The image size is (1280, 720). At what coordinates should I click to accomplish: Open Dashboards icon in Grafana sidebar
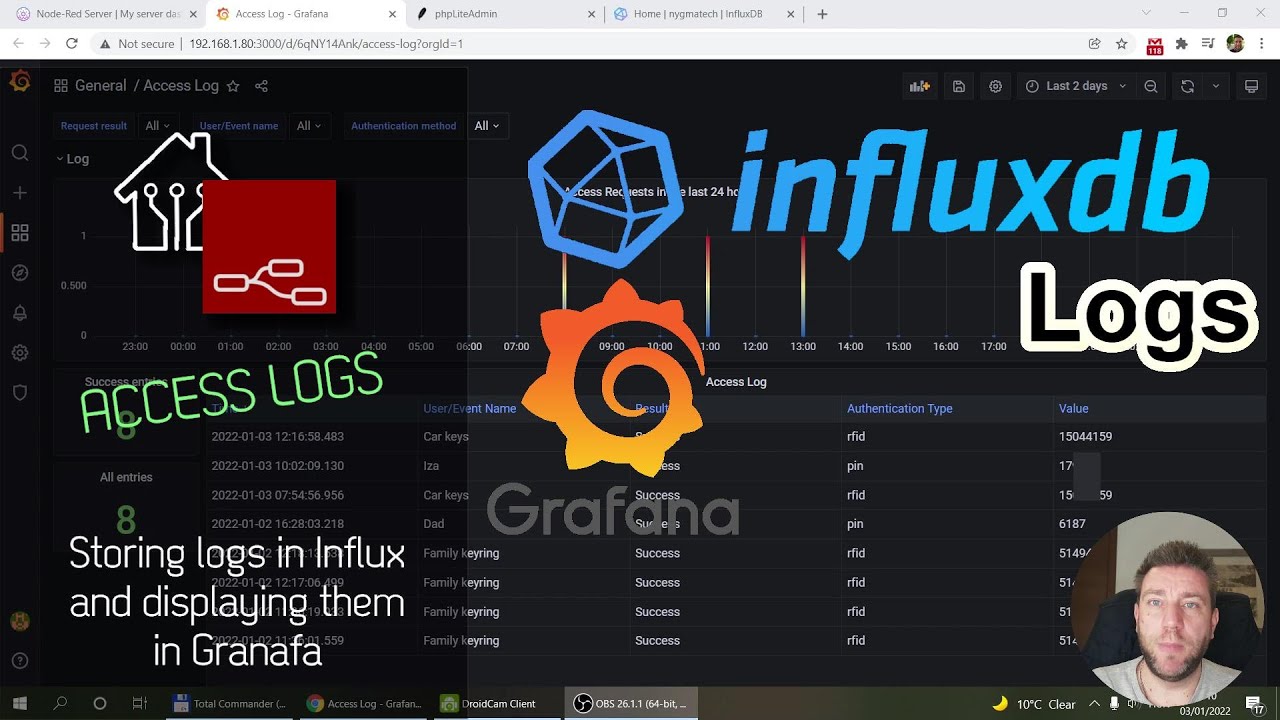(x=20, y=233)
